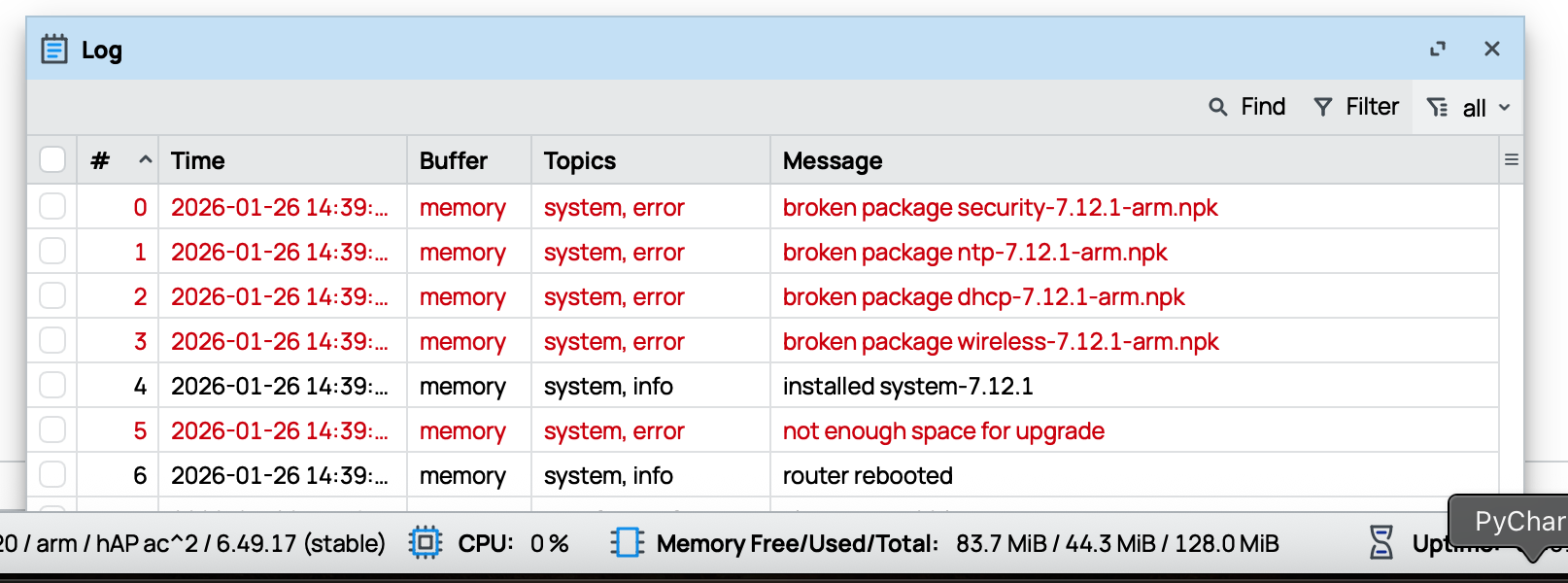Tick the checkbox beside router rebooted entry

pos(52,475)
